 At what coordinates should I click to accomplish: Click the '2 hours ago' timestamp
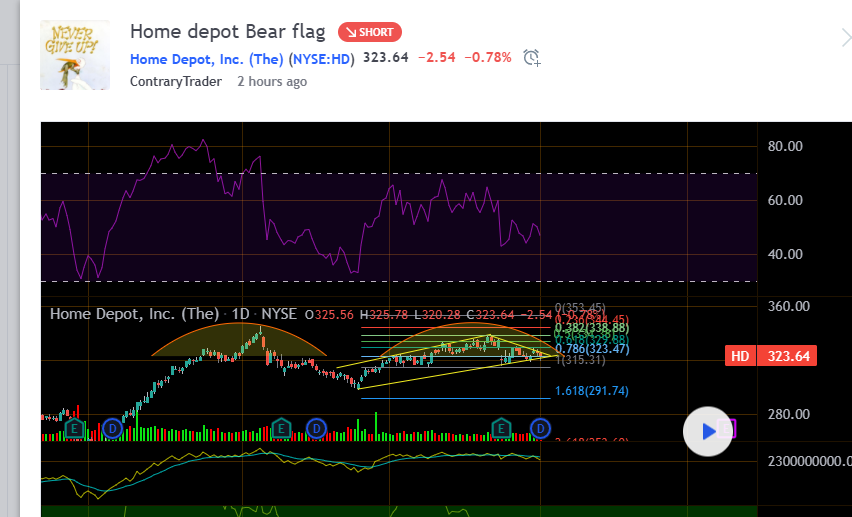272,82
